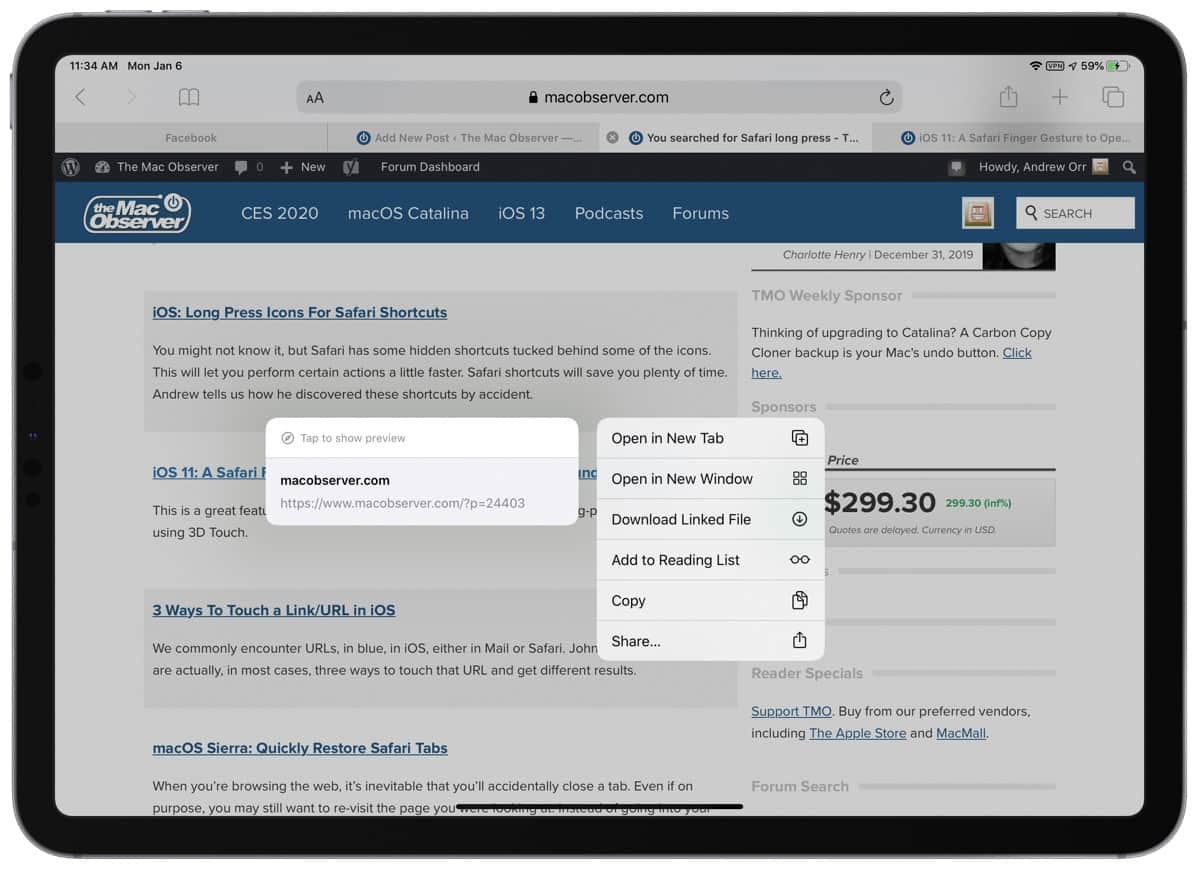
Task: Open the CES 2020 nav link
Action: [280, 213]
